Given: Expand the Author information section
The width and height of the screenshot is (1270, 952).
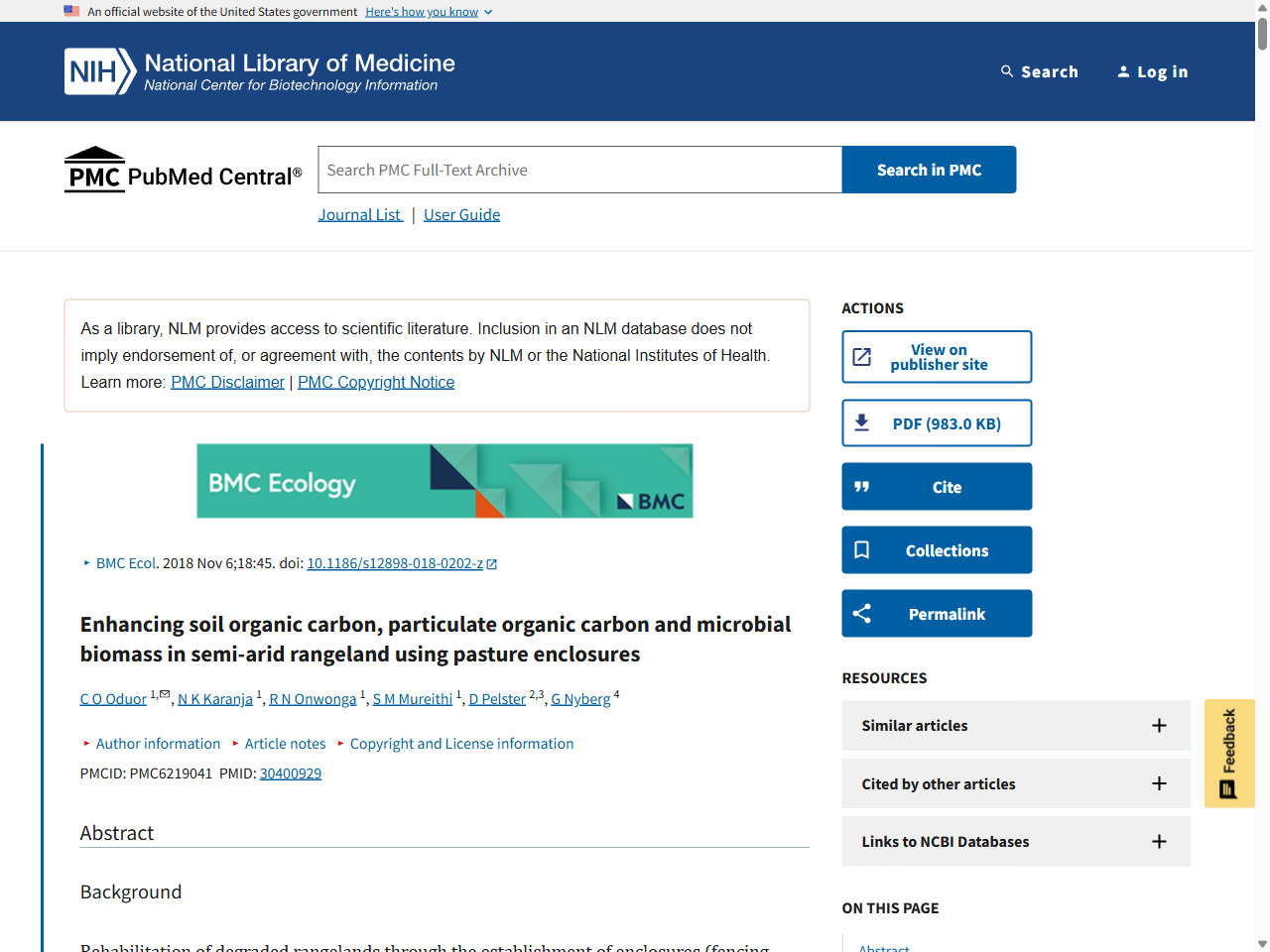Looking at the screenshot, I should coord(158,743).
